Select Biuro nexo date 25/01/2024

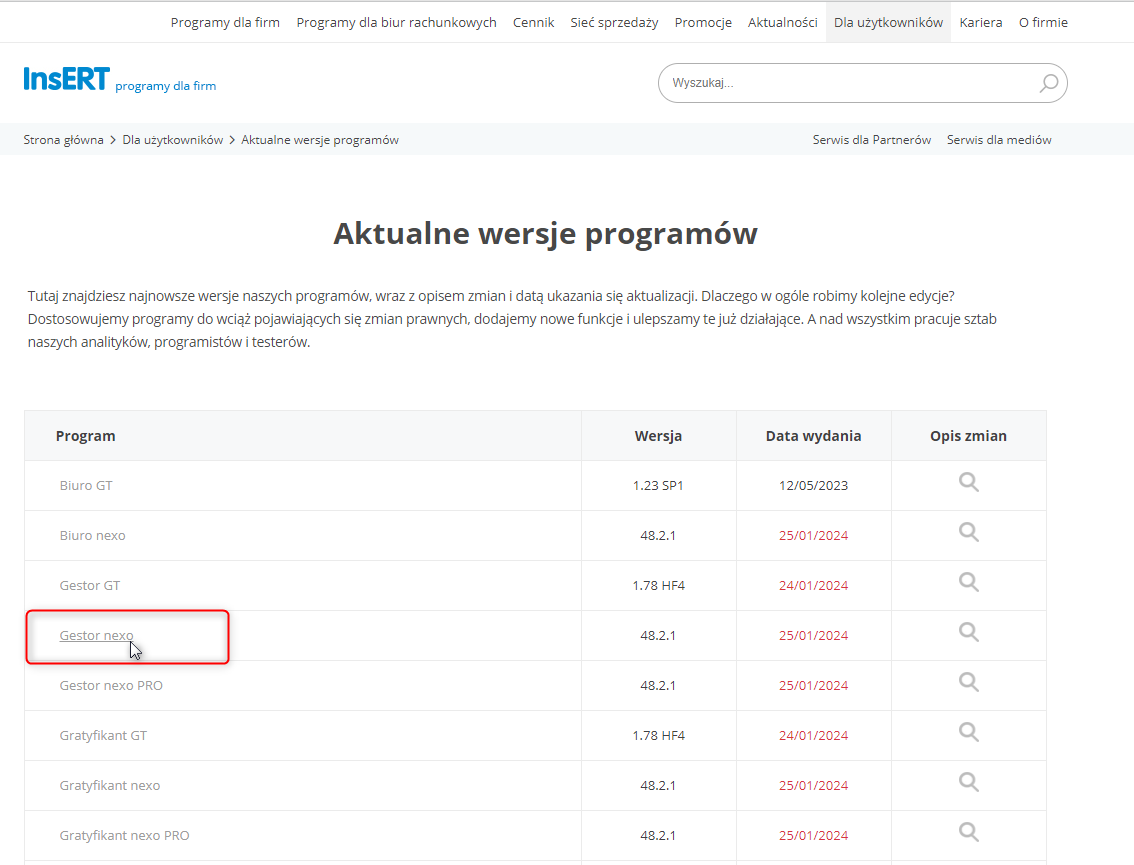[814, 535]
